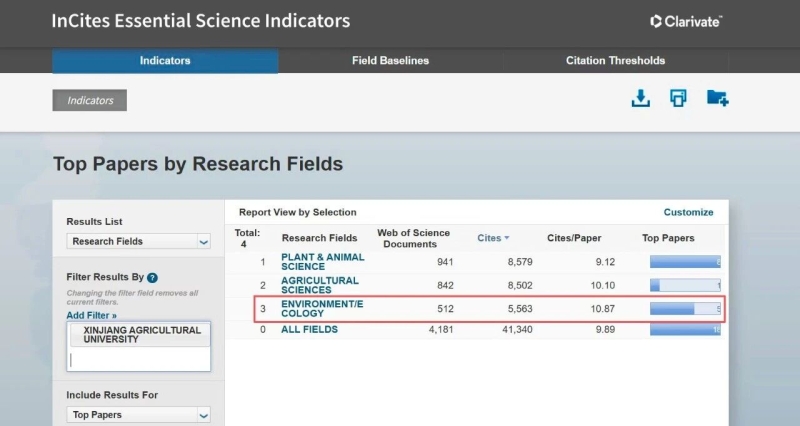Click the save to folder icon
The width and height of the screenshot is (800, 426).
pyautogui.click(x=717, y=98)
